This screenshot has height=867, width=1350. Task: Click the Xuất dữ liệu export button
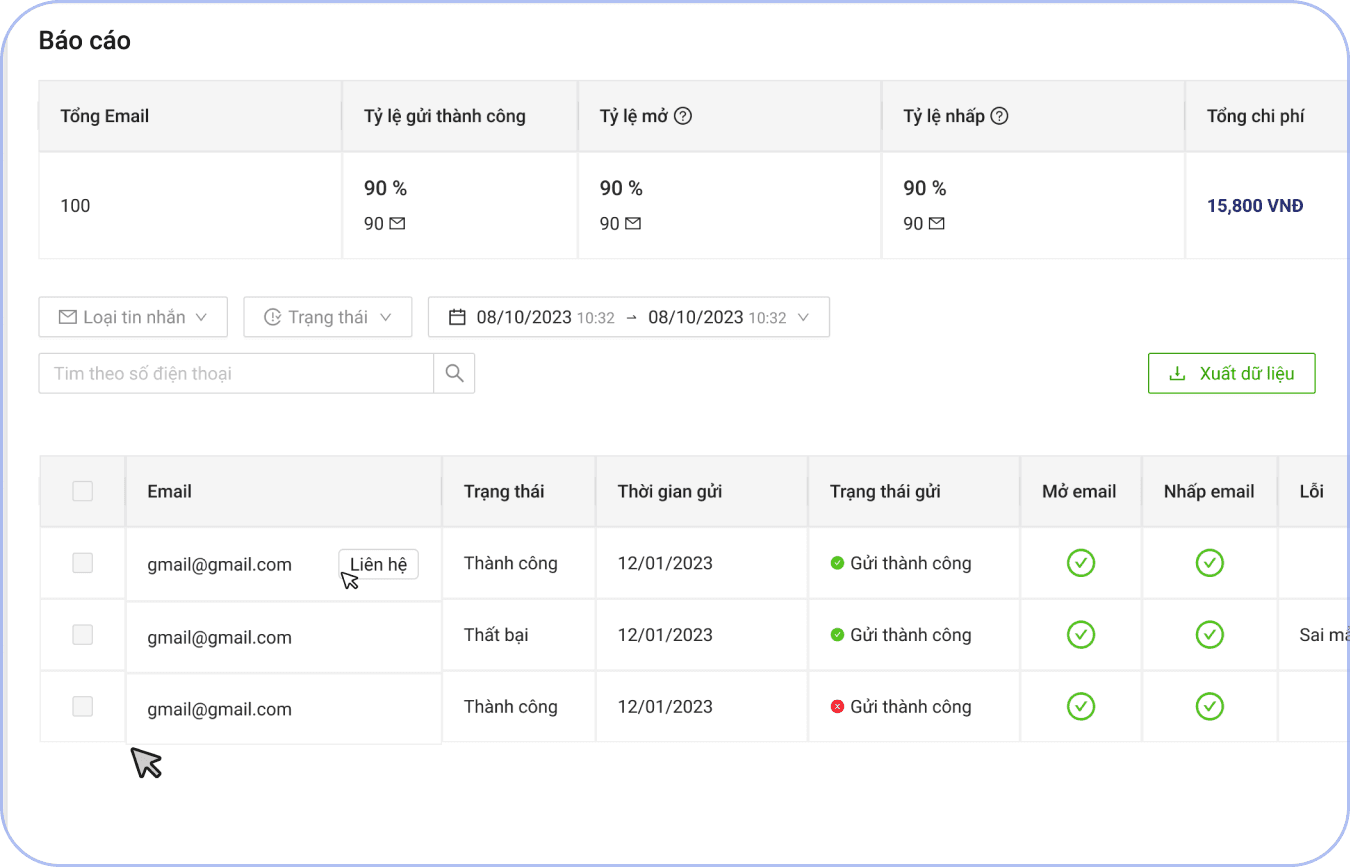click(1231, 373)
